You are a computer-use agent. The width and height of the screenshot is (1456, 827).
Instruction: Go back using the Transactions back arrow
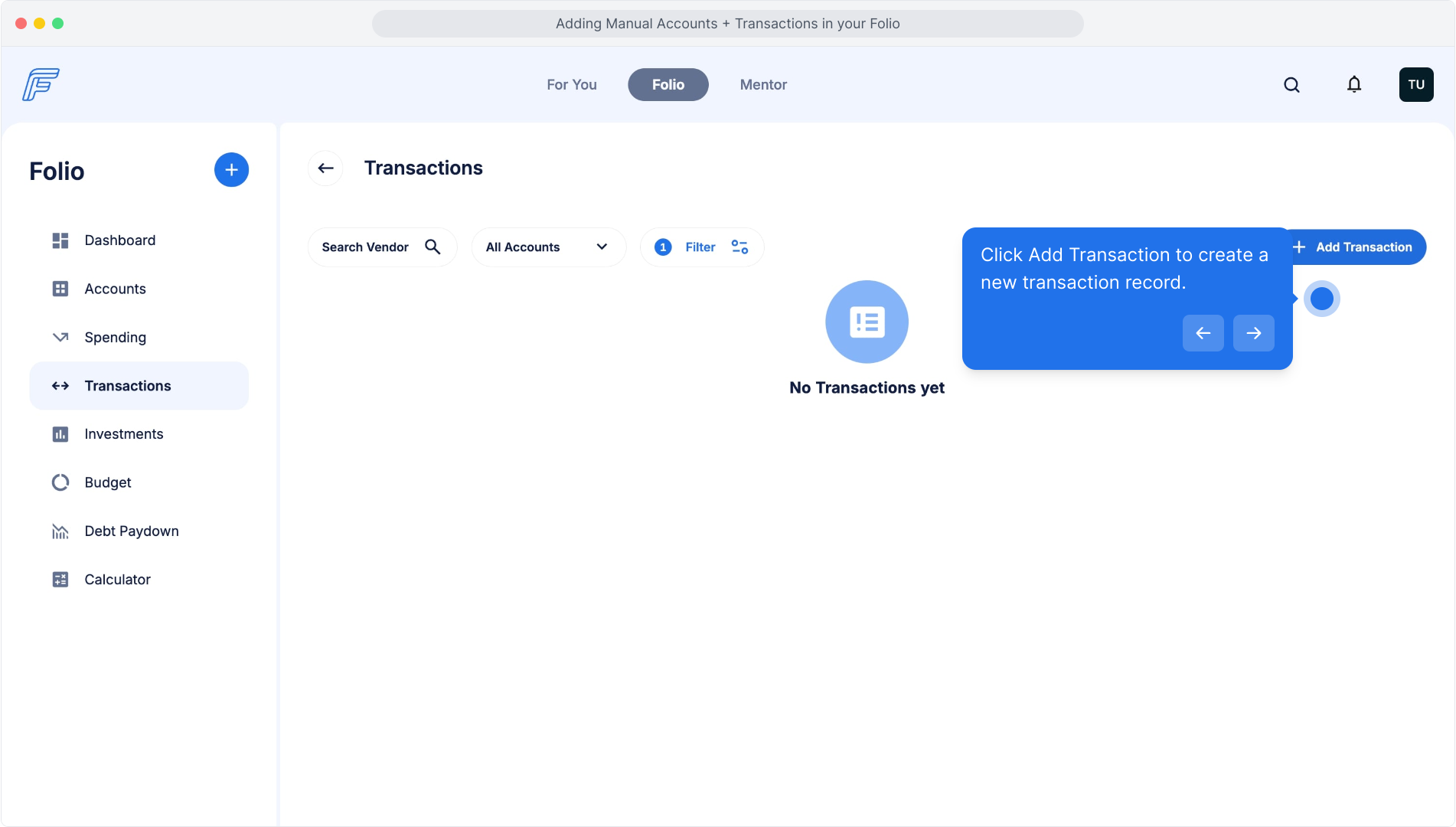[325, 168]
